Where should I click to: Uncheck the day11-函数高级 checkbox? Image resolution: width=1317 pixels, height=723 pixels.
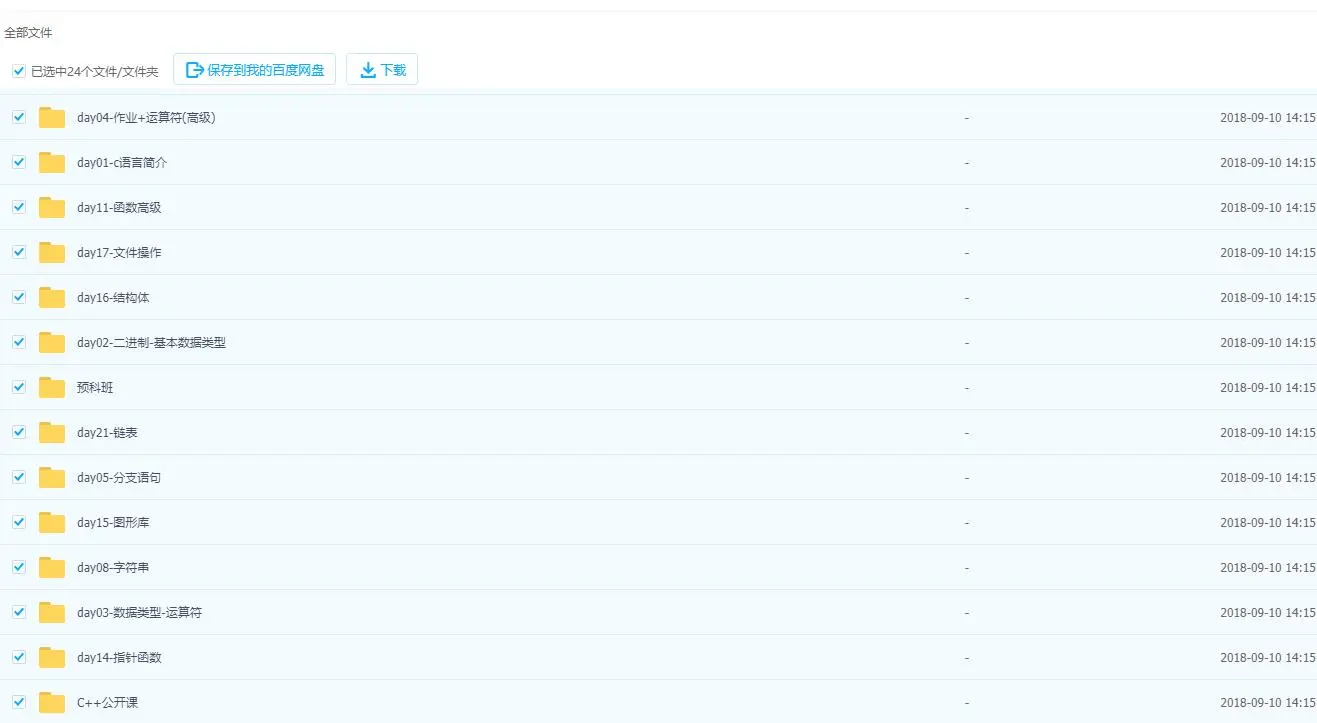[x=19, y=207]
